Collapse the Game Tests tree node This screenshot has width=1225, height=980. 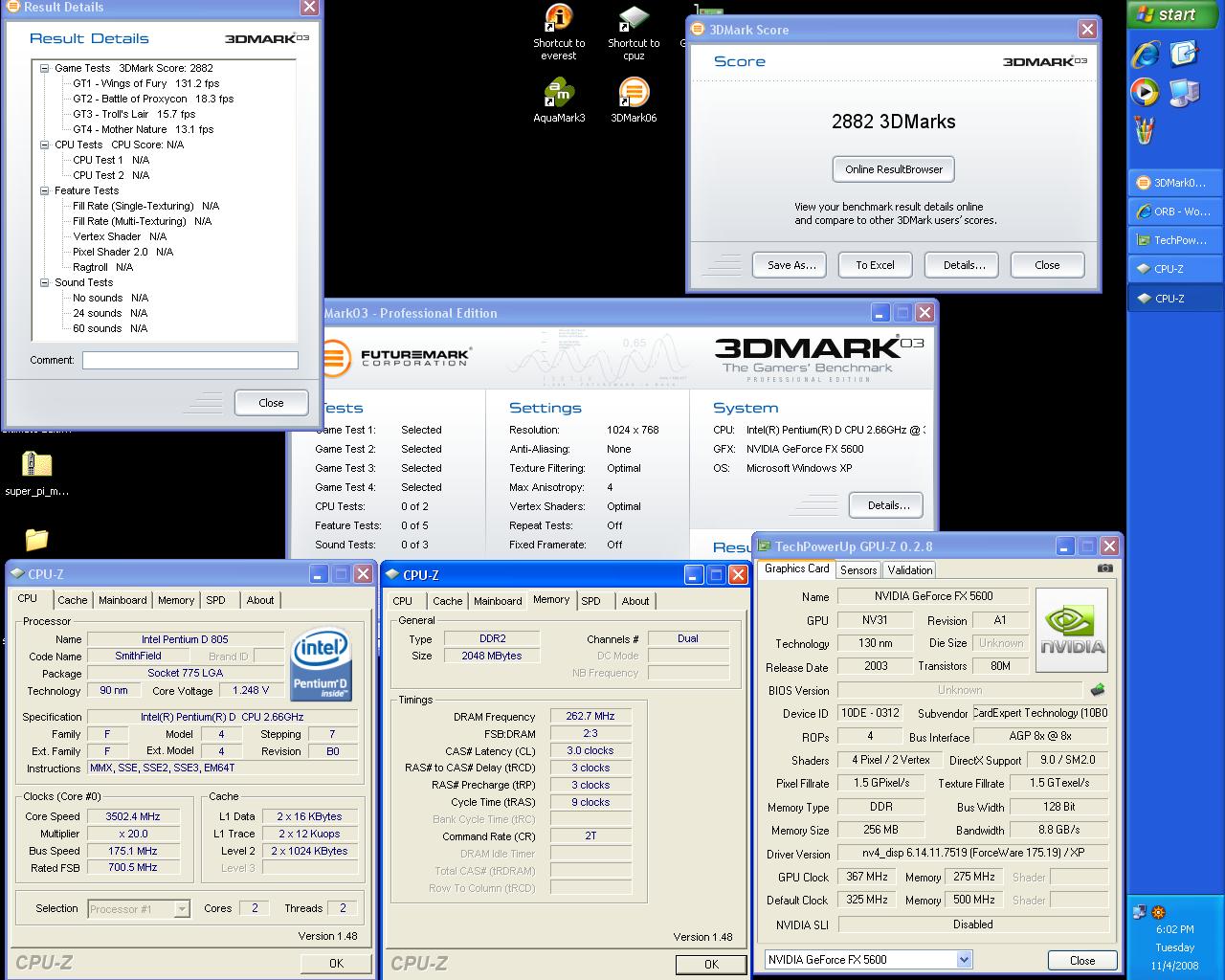(45, 68)
